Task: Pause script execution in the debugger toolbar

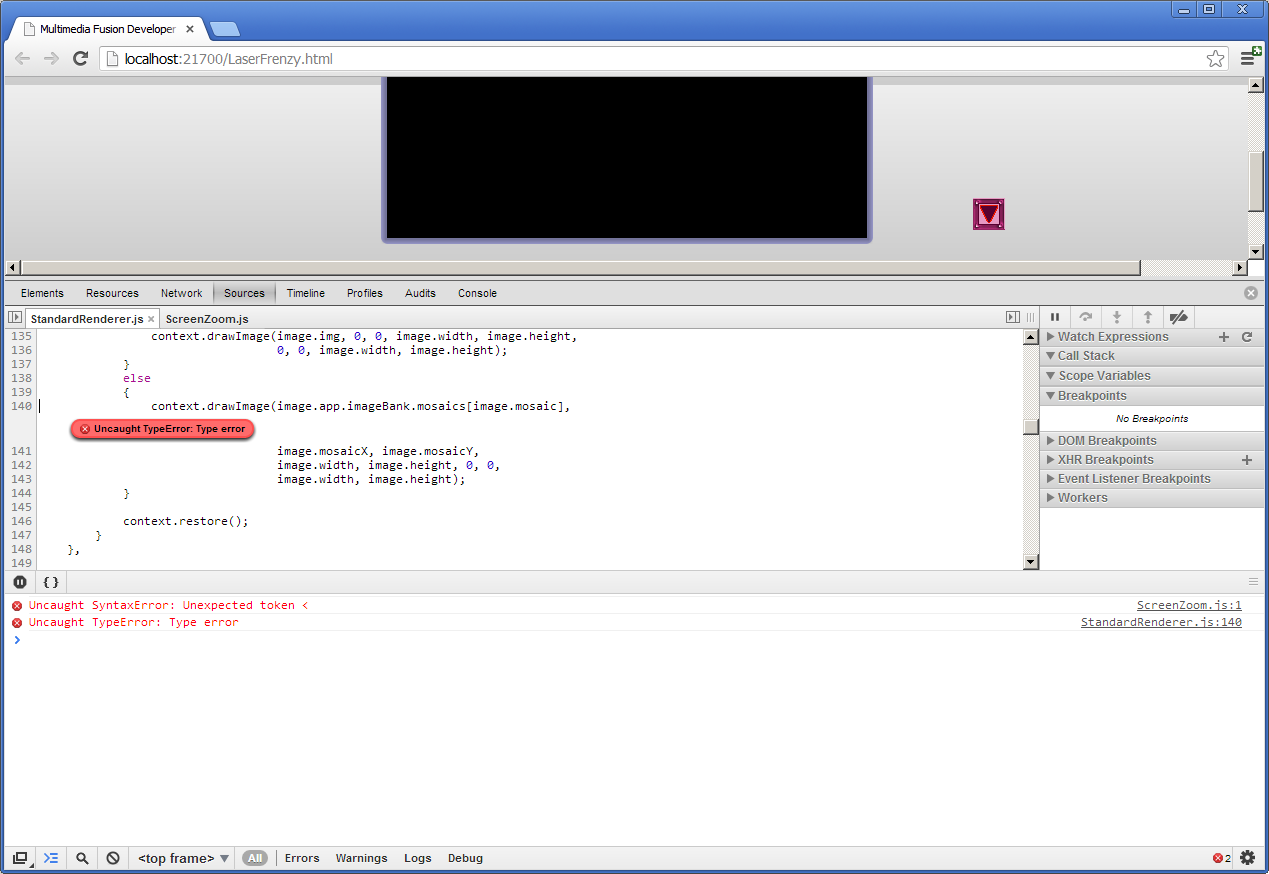Action: click(1055, 317)
